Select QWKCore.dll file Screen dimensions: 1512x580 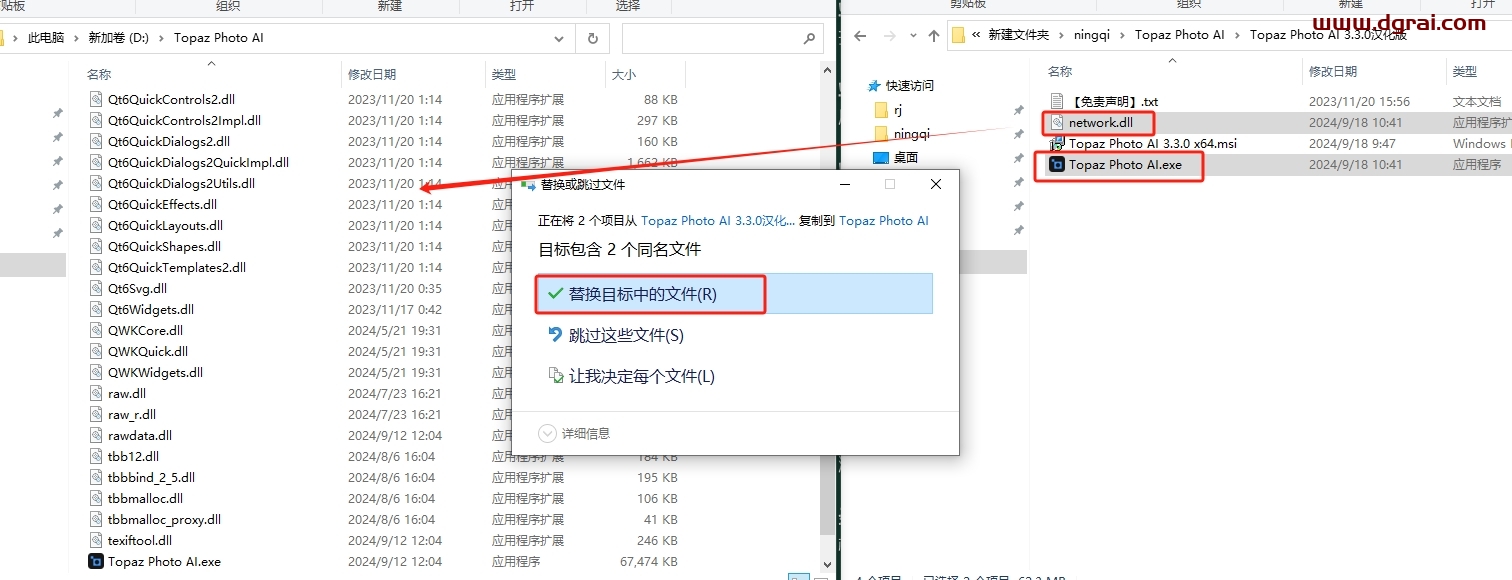145,330
